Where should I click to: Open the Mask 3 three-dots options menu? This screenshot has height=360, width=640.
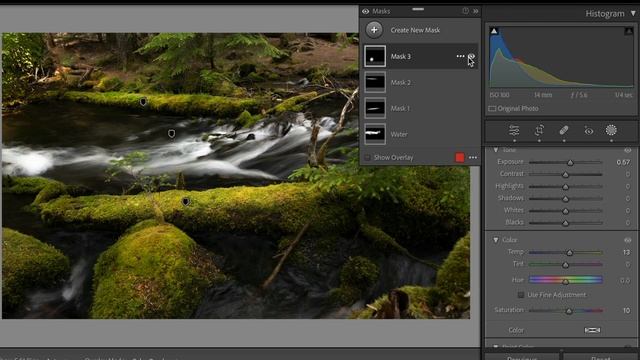coord(460,56)
